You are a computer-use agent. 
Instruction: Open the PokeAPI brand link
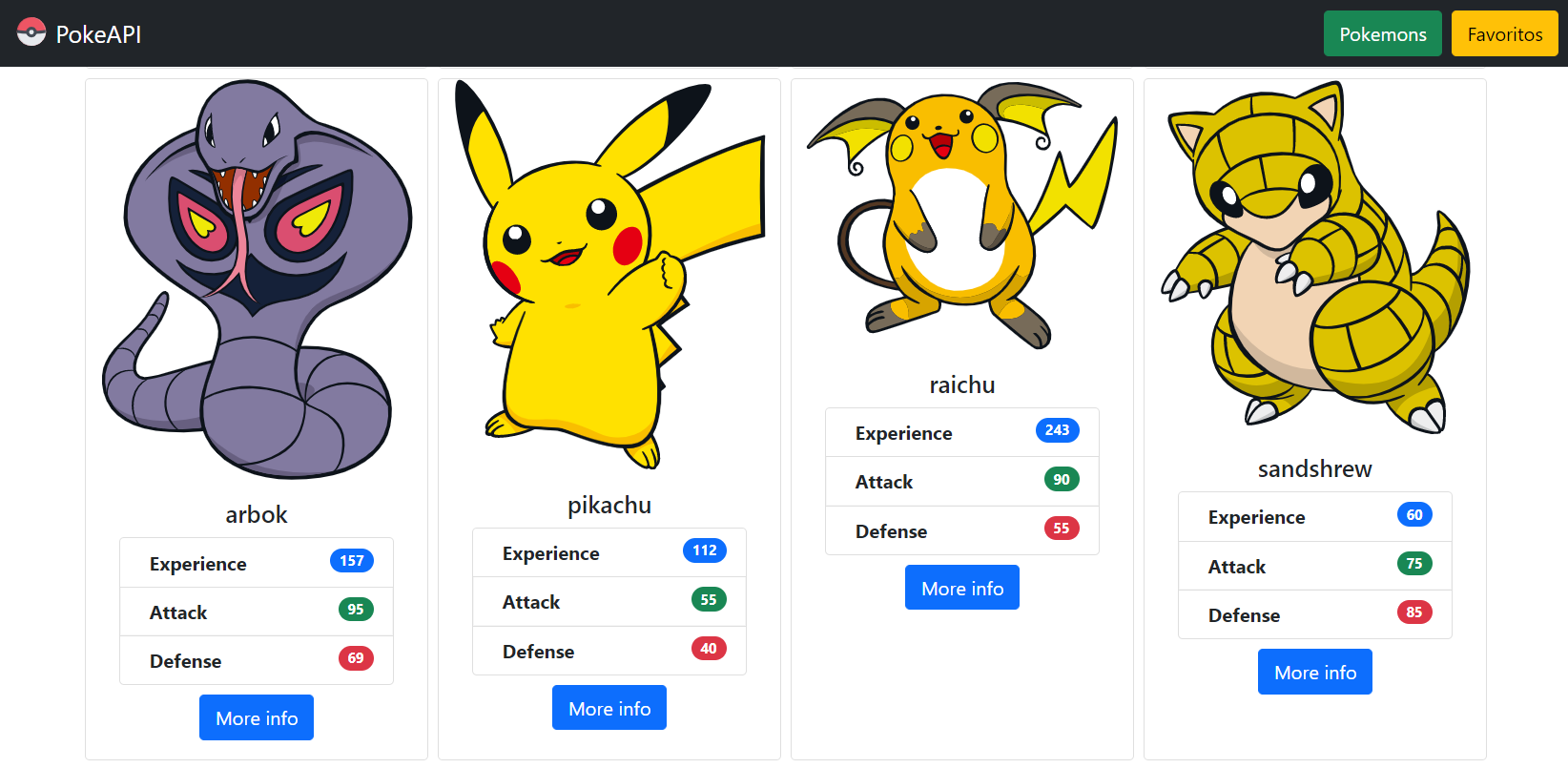pyautogui.click(x=97, y=34)
